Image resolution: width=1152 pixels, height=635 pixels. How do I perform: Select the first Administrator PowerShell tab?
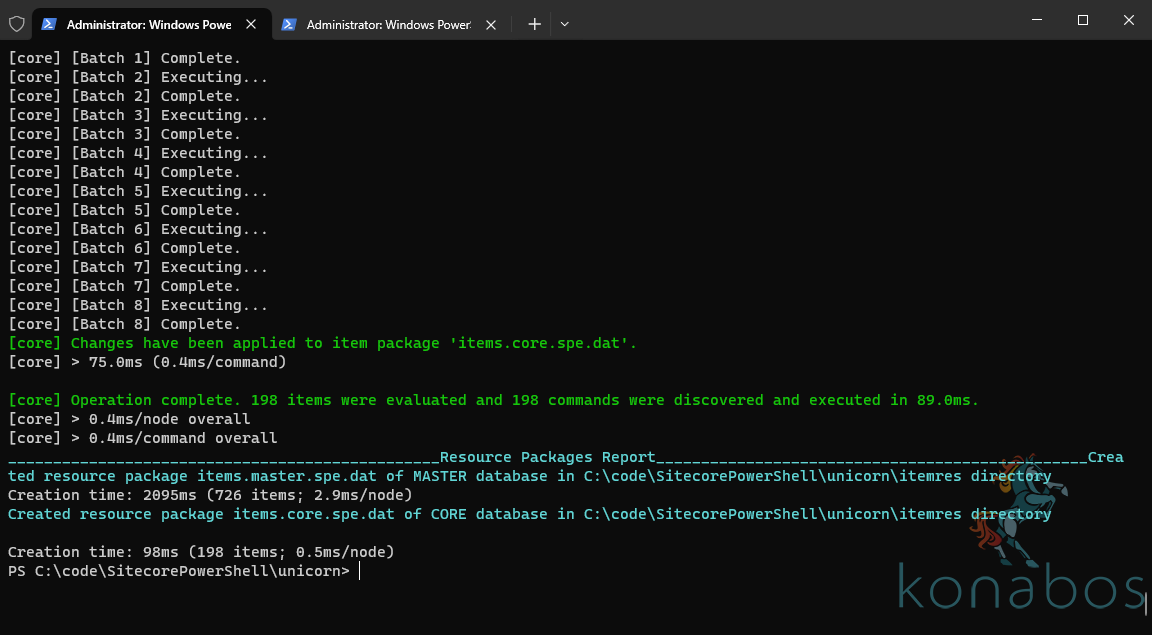(x=145, y=23)
